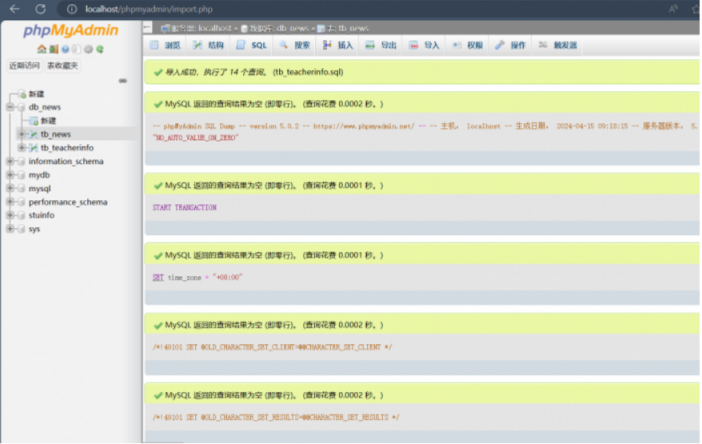Click the database icon beside information_schema
Viewport: 702px width, 444px height.
21,162
